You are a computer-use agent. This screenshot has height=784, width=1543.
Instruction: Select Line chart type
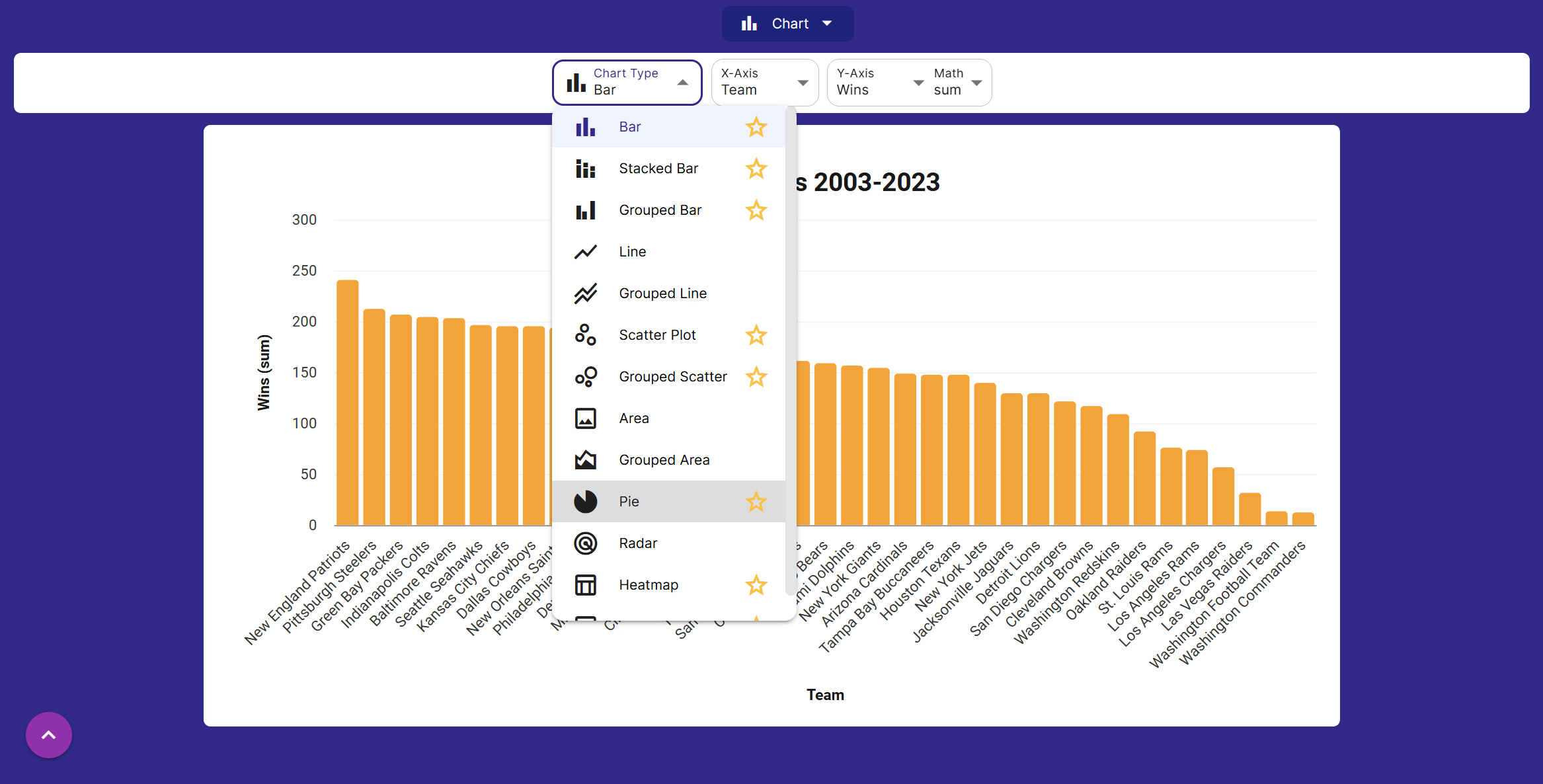click(668, 252)
